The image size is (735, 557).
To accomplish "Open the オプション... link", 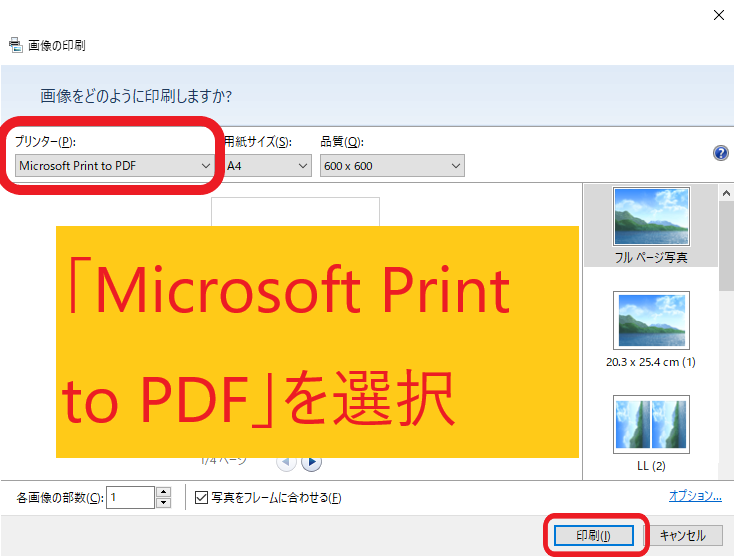I will point(695,496).
